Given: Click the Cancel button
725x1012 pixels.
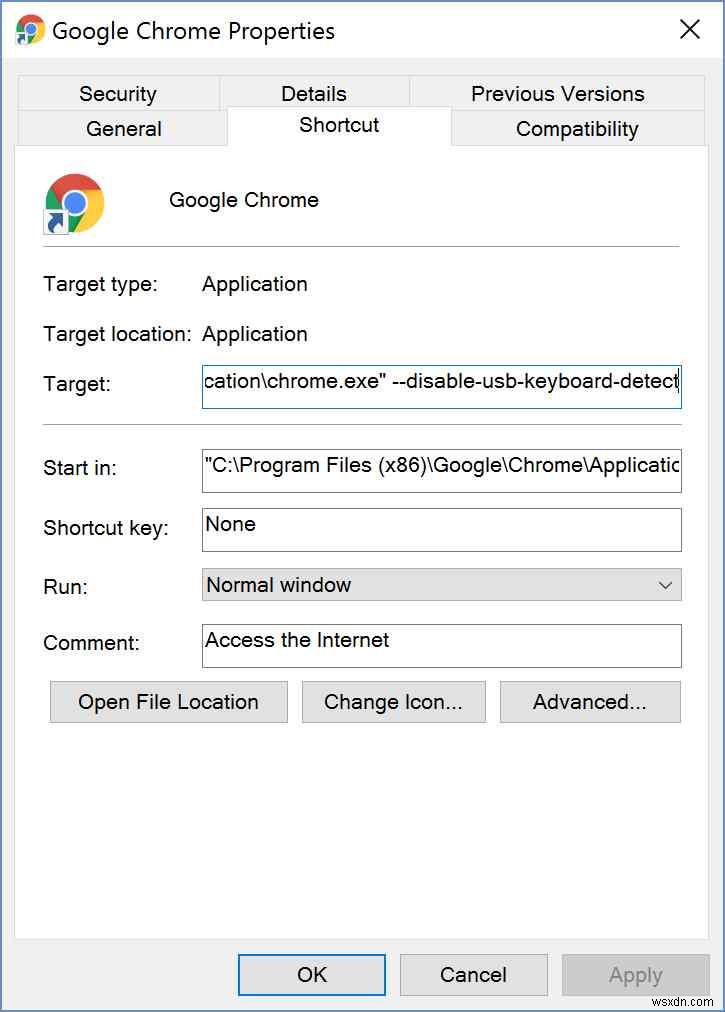Looking at the screenshot, I should 473,974.
